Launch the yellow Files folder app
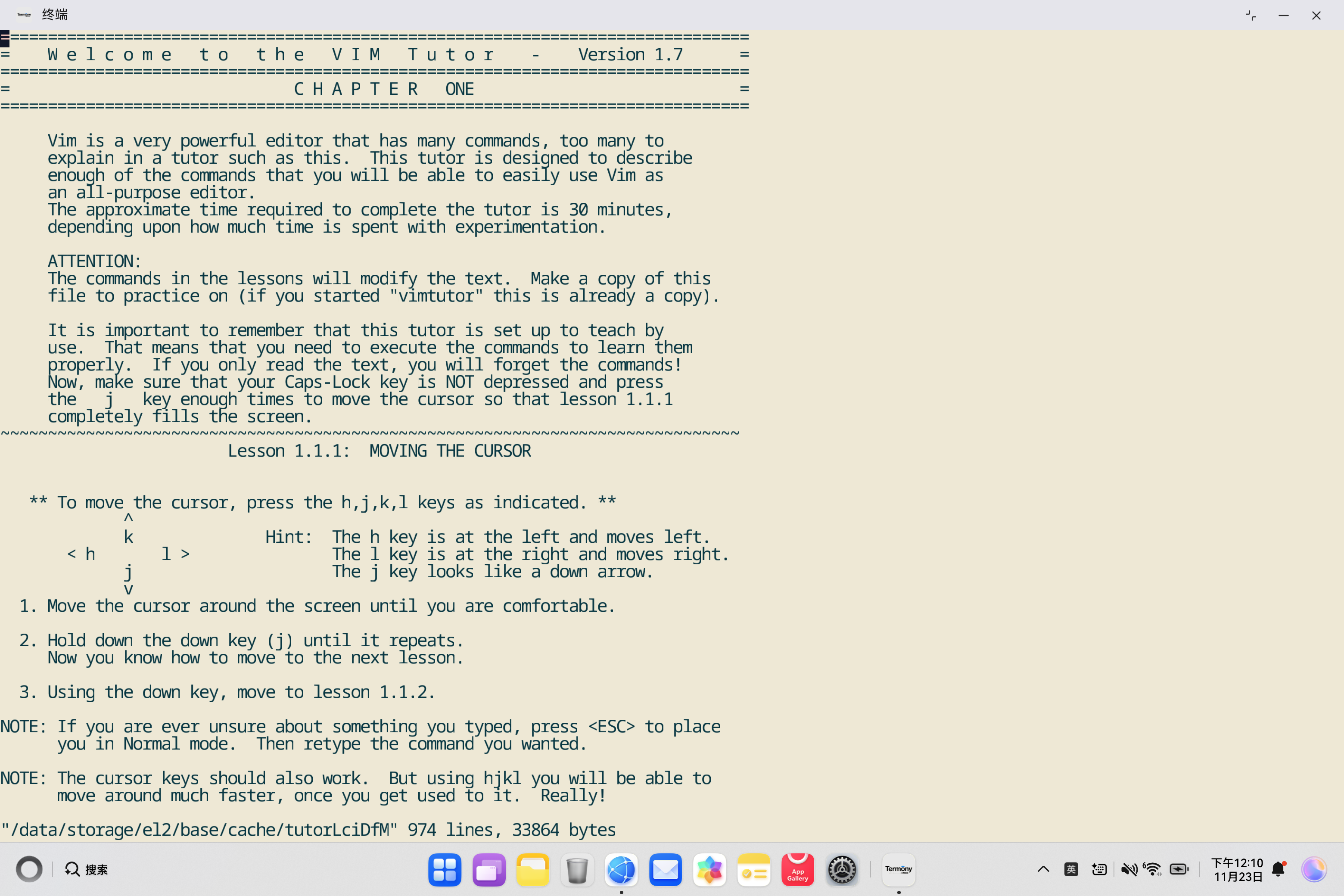 (532, 870)
